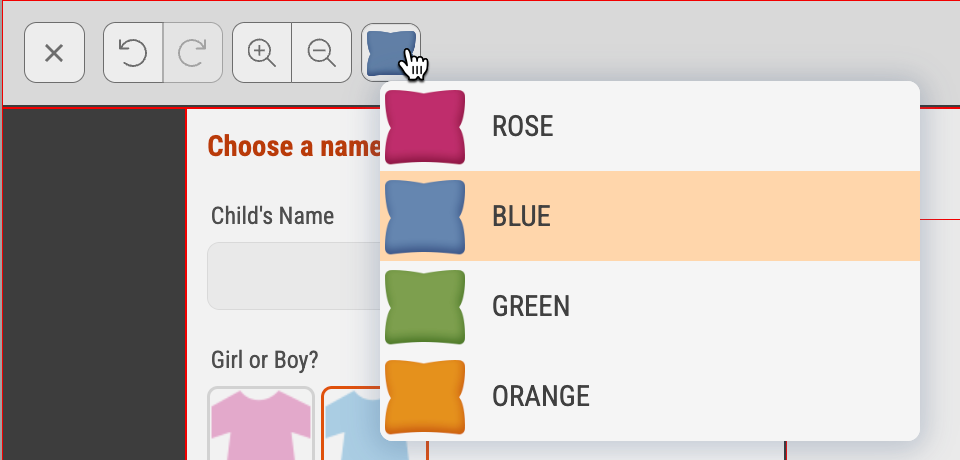Click the green pillow icon
This screenshot has width=960, height=460.
pyautogui.click(x=425, y=307)
